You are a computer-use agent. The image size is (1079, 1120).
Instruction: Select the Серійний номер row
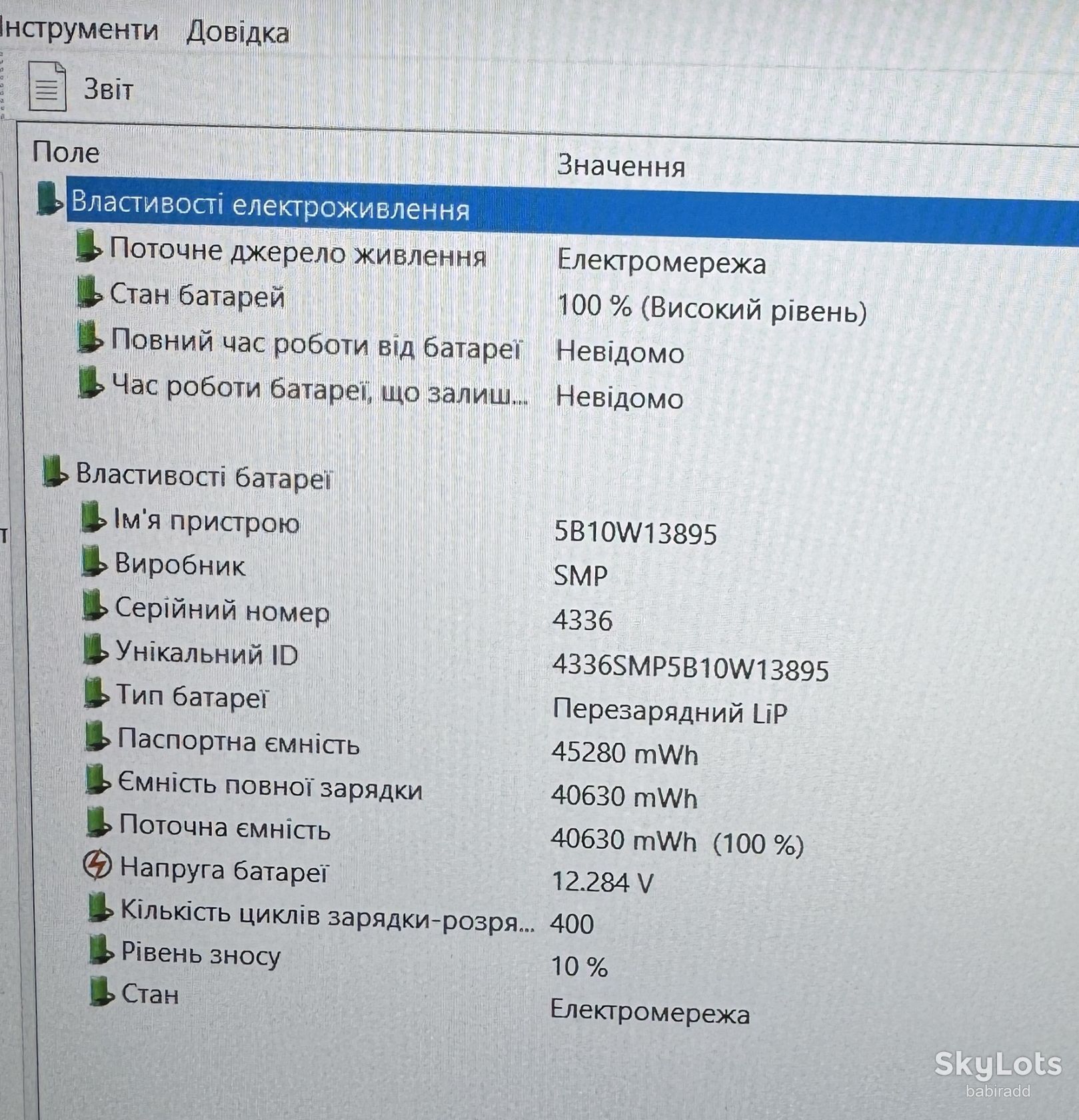(223, 610)
